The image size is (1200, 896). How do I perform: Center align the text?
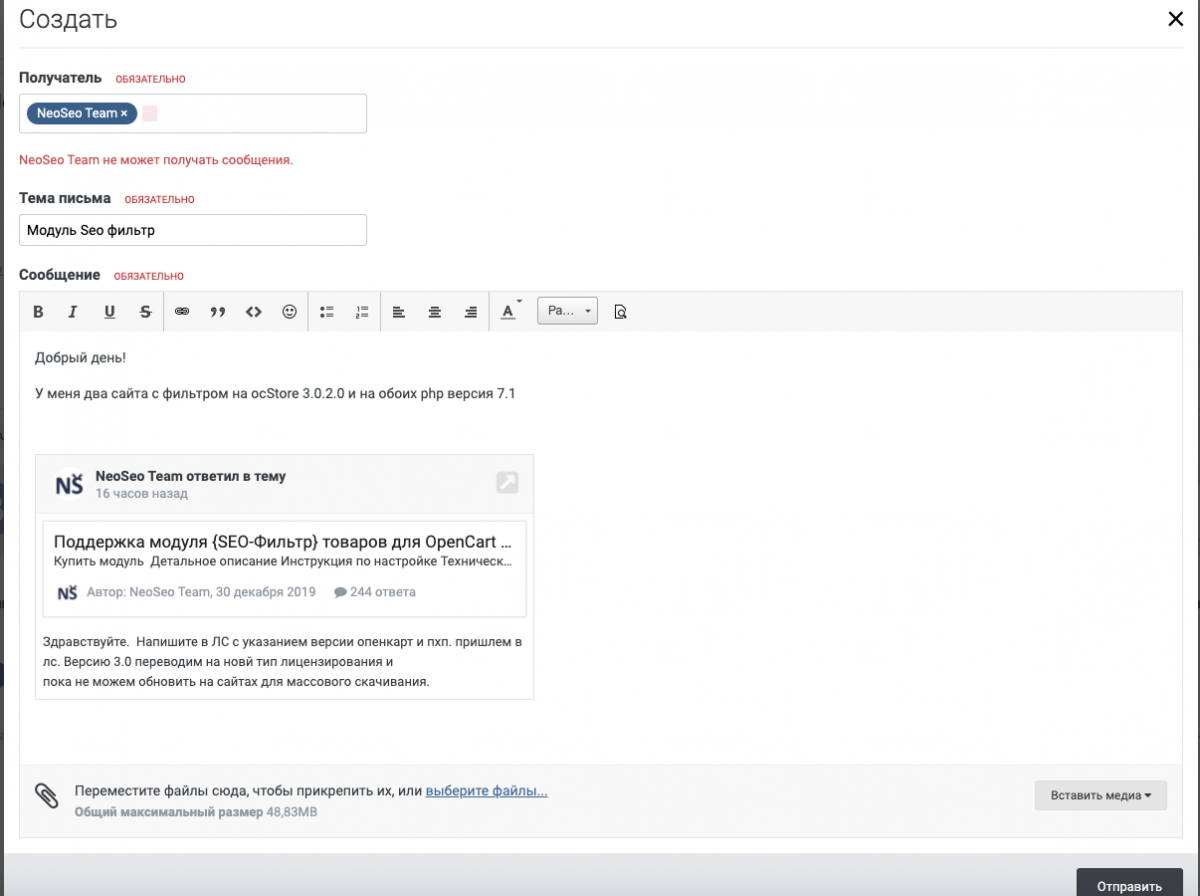434,311
